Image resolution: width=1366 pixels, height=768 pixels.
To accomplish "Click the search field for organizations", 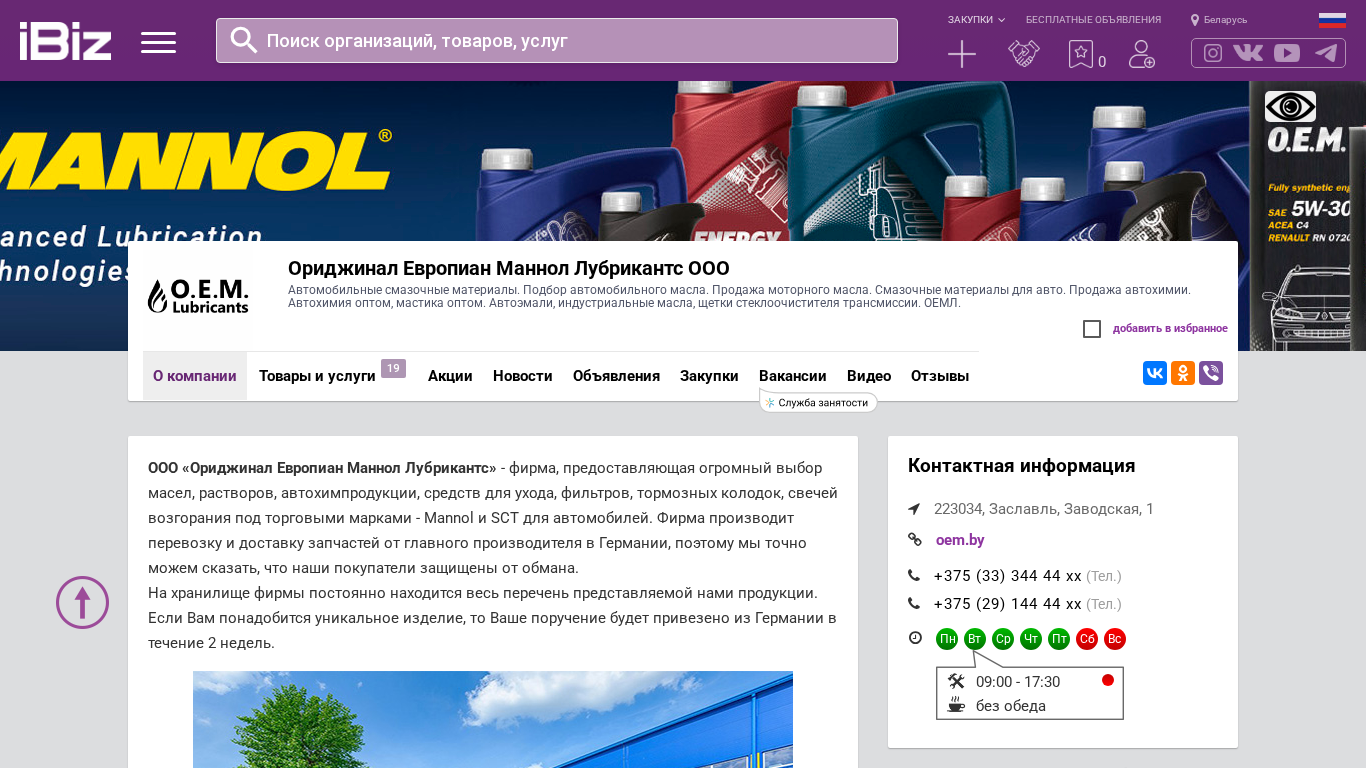I will (x=556, y=41).
